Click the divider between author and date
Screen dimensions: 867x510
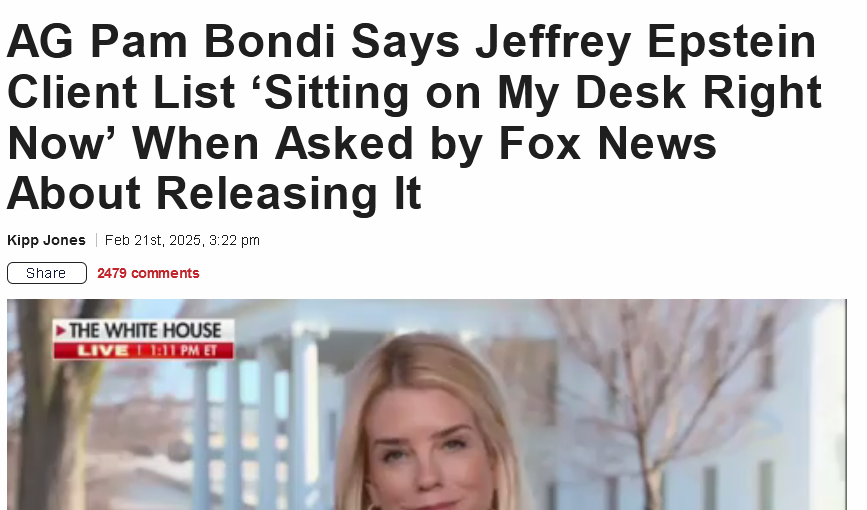pos(96,240)
